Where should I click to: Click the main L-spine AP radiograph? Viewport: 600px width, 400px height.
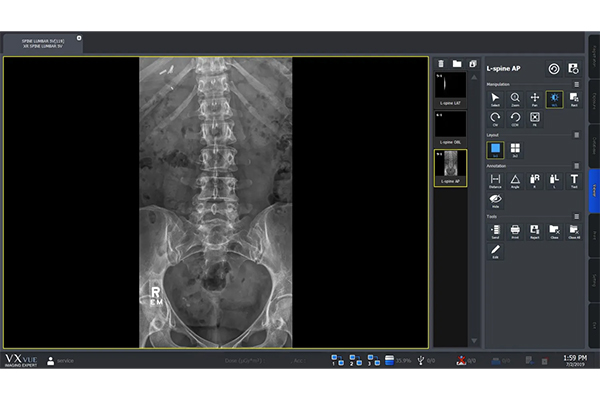pyautogui.click(x=216, y=202)
